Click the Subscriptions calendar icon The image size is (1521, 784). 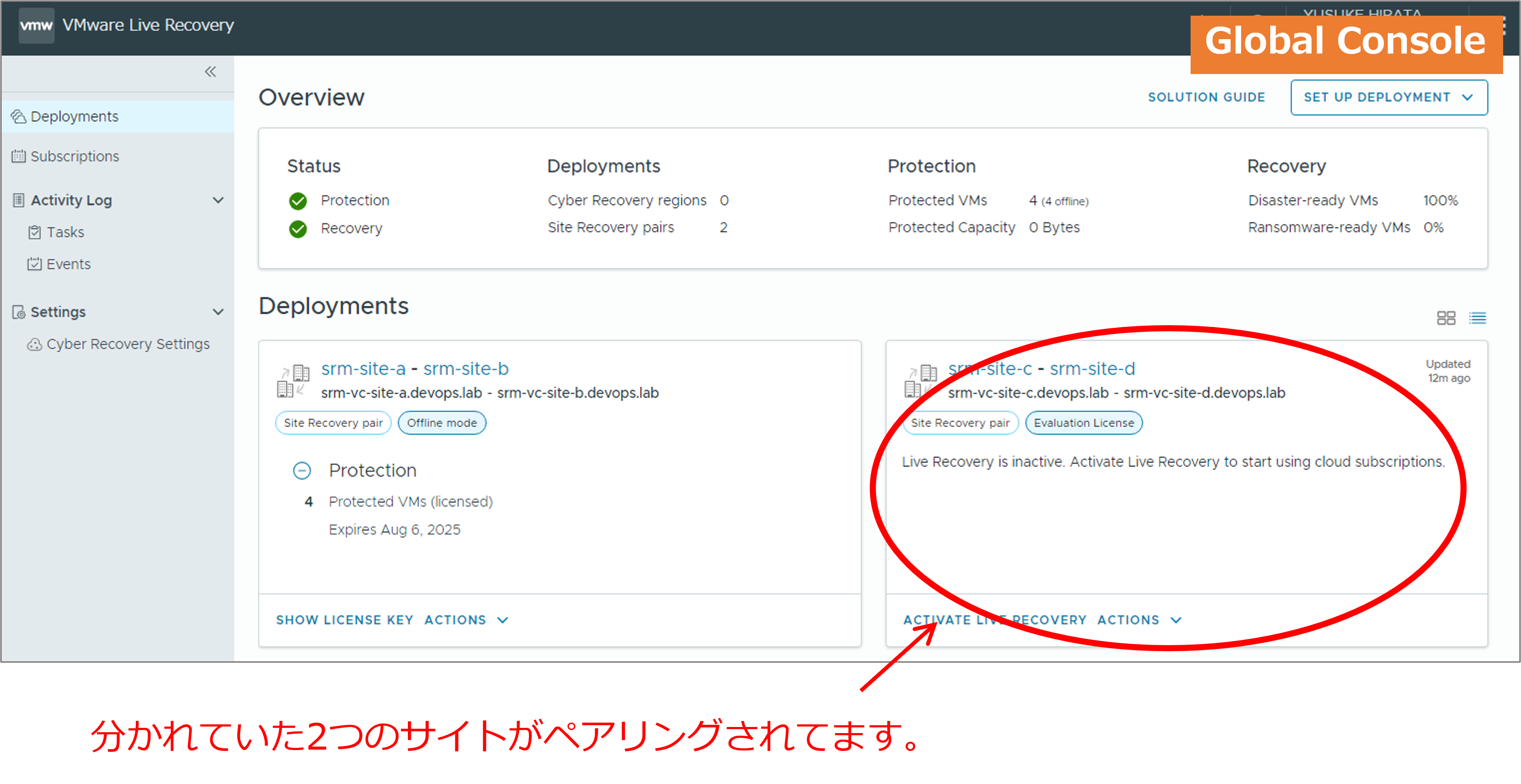19,156
